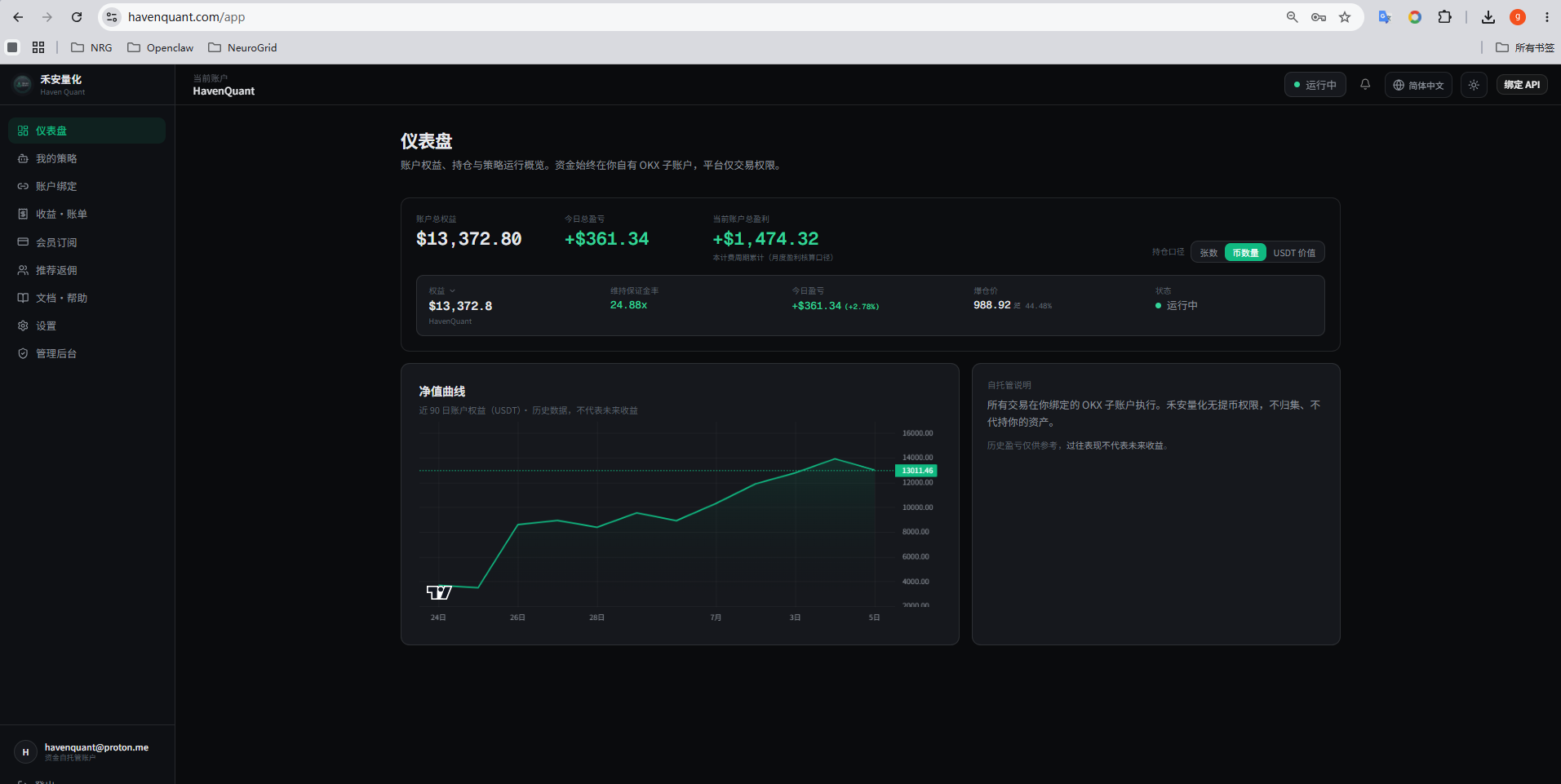
Task: Click the tab groups square icon in bookmarks bar
Action: [x=12, y=47]
